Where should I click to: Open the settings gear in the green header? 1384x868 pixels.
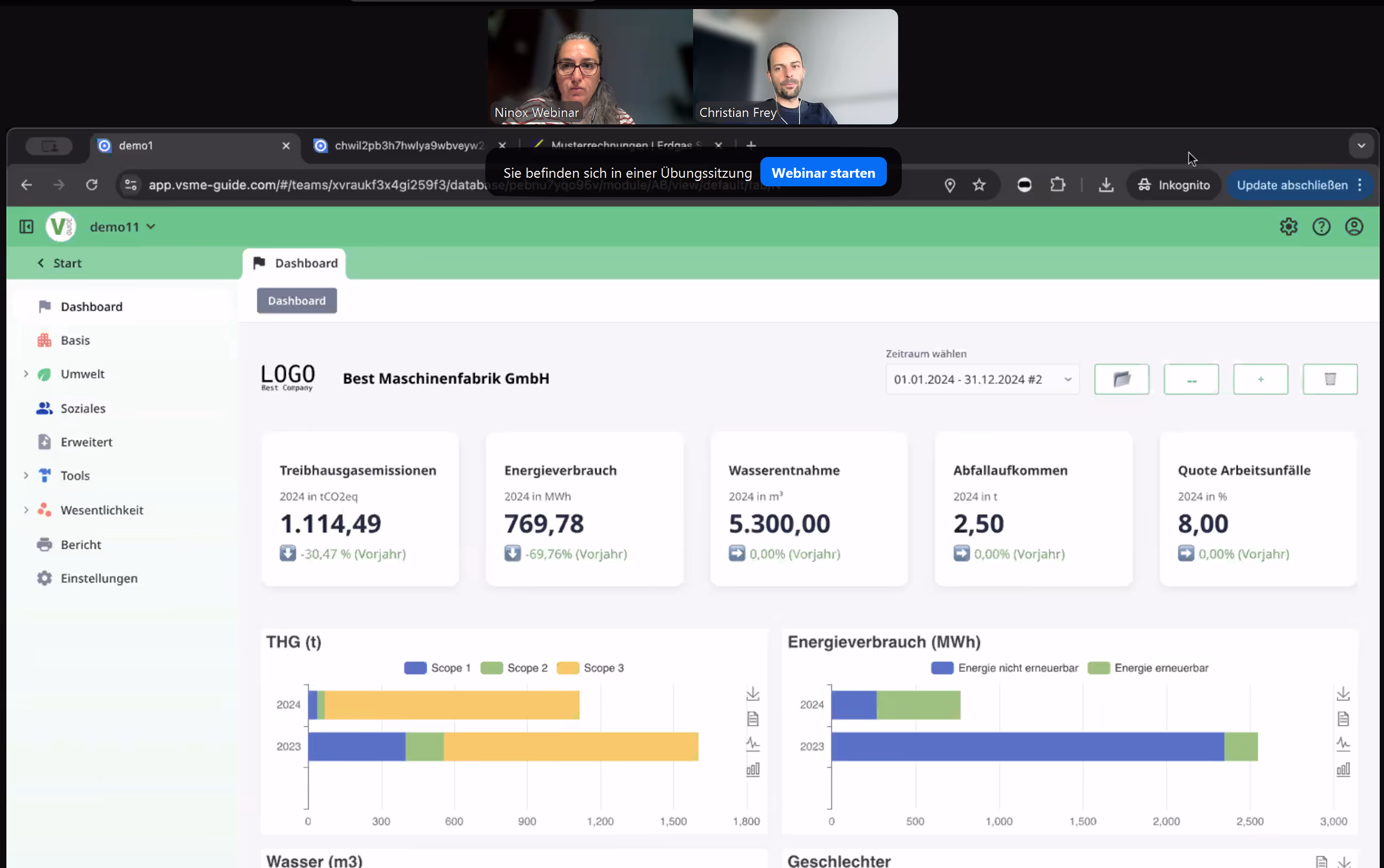[x=1289, y=226]
